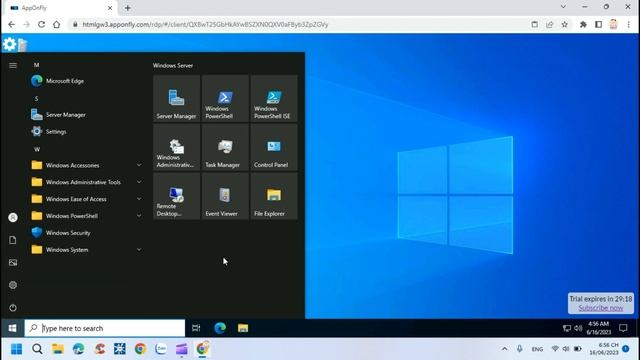Viewport: 640px width, 360px height.
Task: Toggle the Chrome side panel button
Action: click(x=598, y=24)
